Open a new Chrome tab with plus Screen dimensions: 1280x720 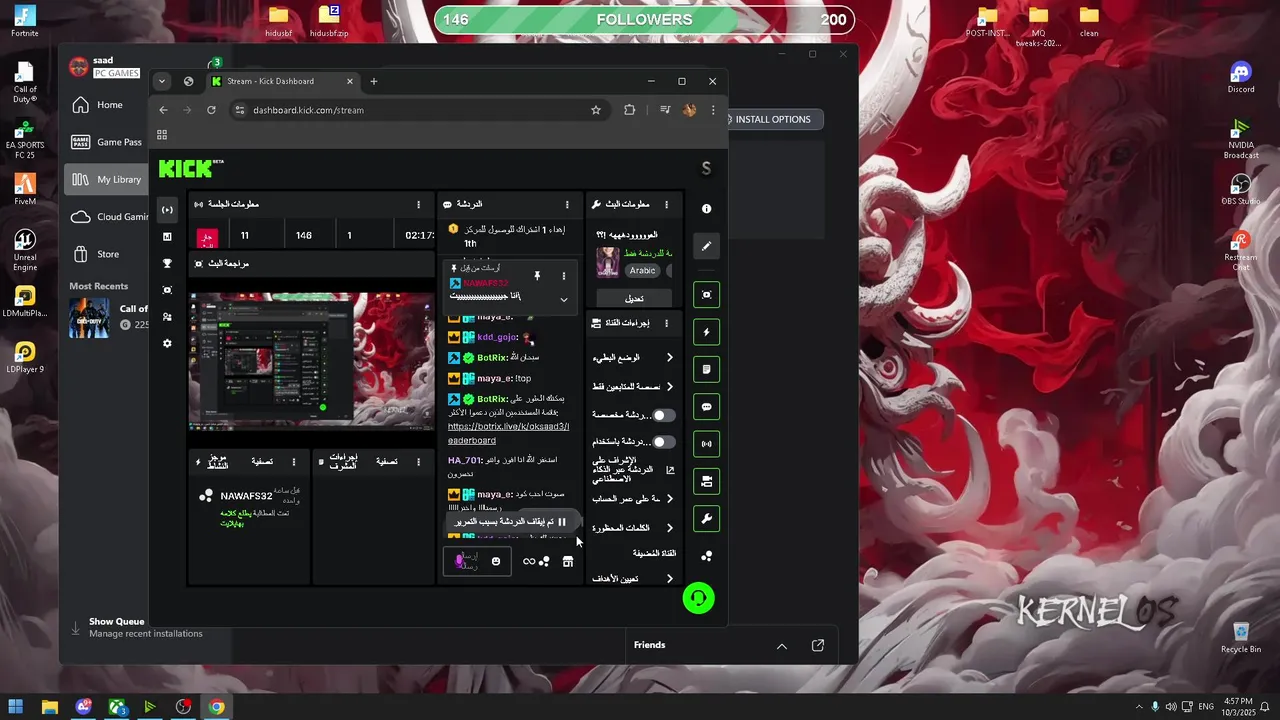point(374,81)
